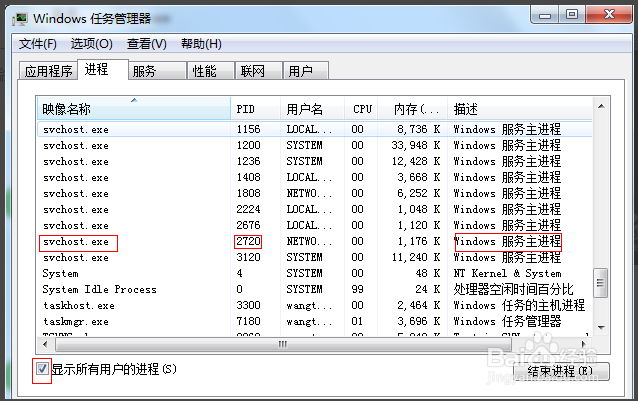Click description NT Kernel & System

click(507, 273)
